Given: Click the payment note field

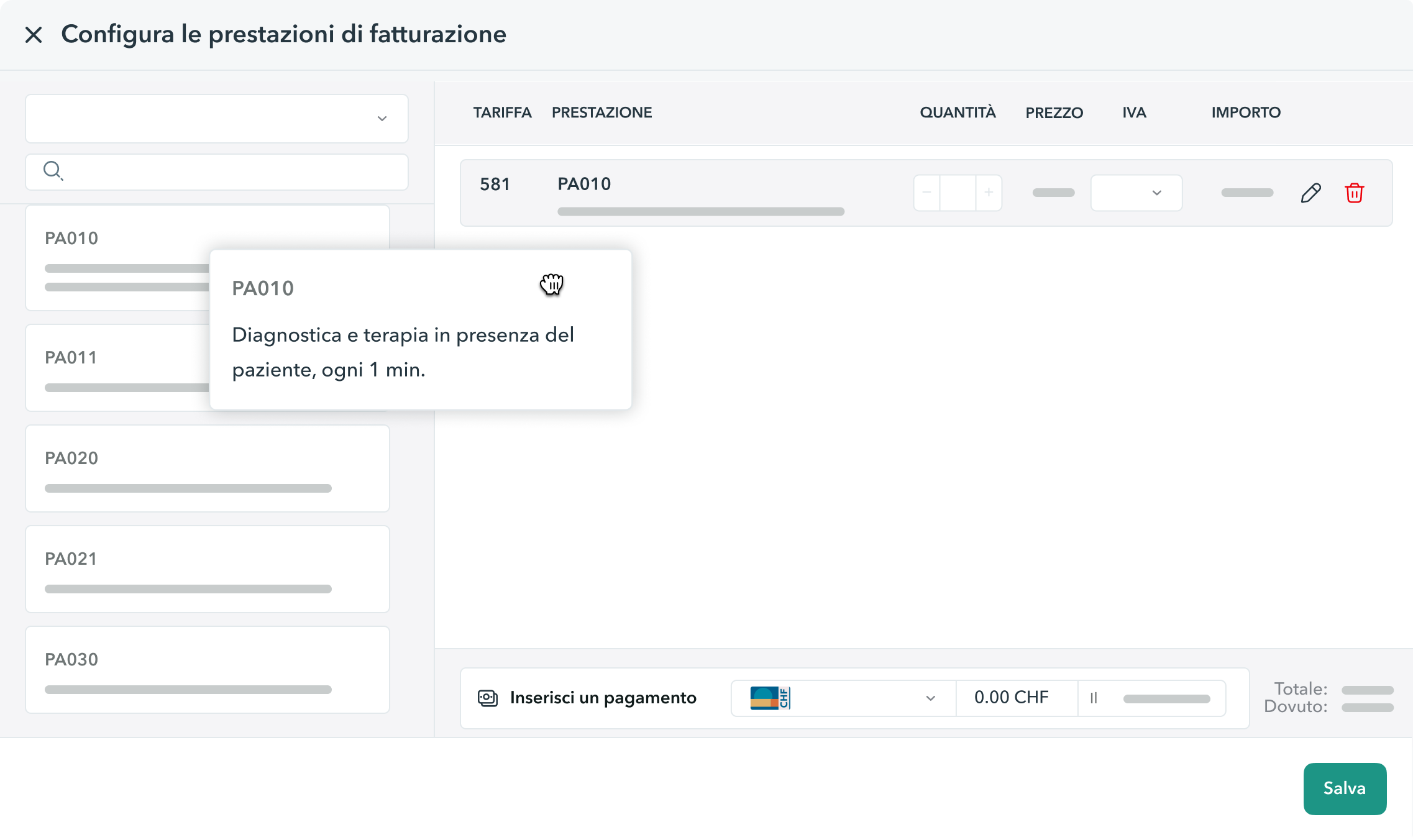Looking at the screenshot, I should 1152,698.
